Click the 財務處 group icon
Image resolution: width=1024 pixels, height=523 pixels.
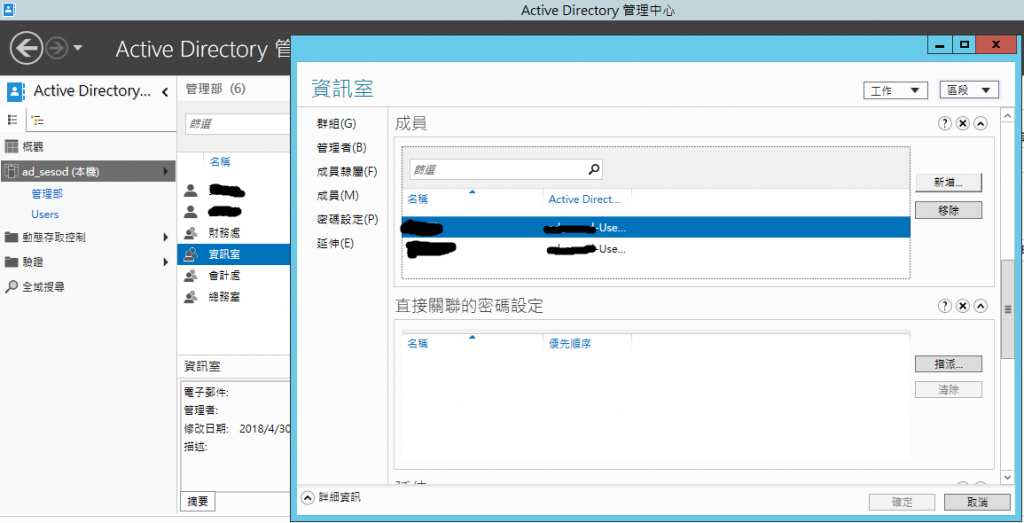(x=191, y=232)
